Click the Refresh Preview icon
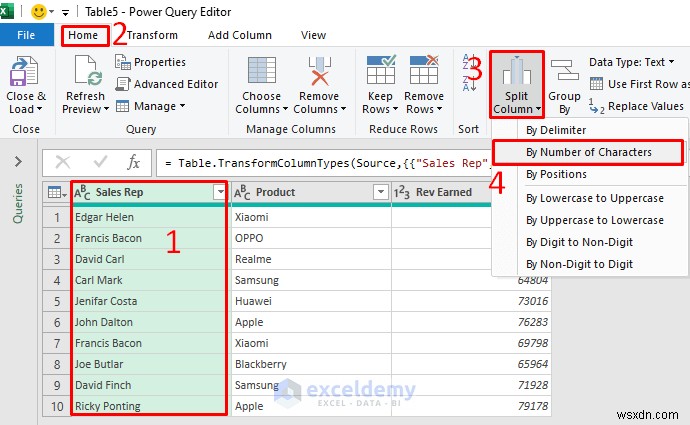This screenshot has height=425, width=690. (x=87, y=70)
